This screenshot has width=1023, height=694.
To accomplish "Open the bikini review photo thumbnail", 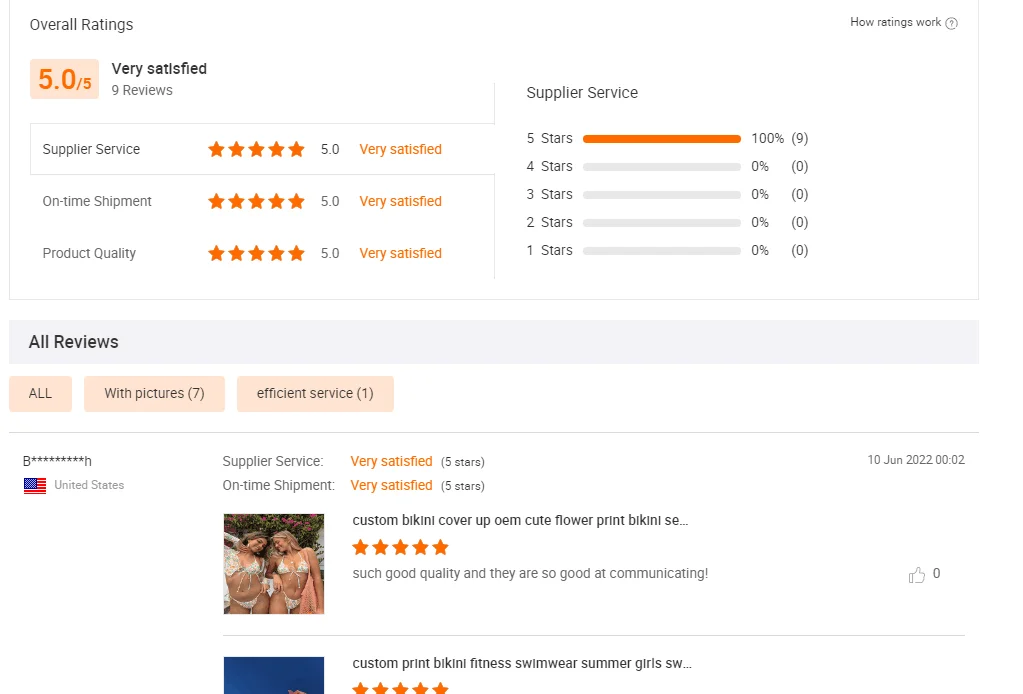I will tap(274, 564).
